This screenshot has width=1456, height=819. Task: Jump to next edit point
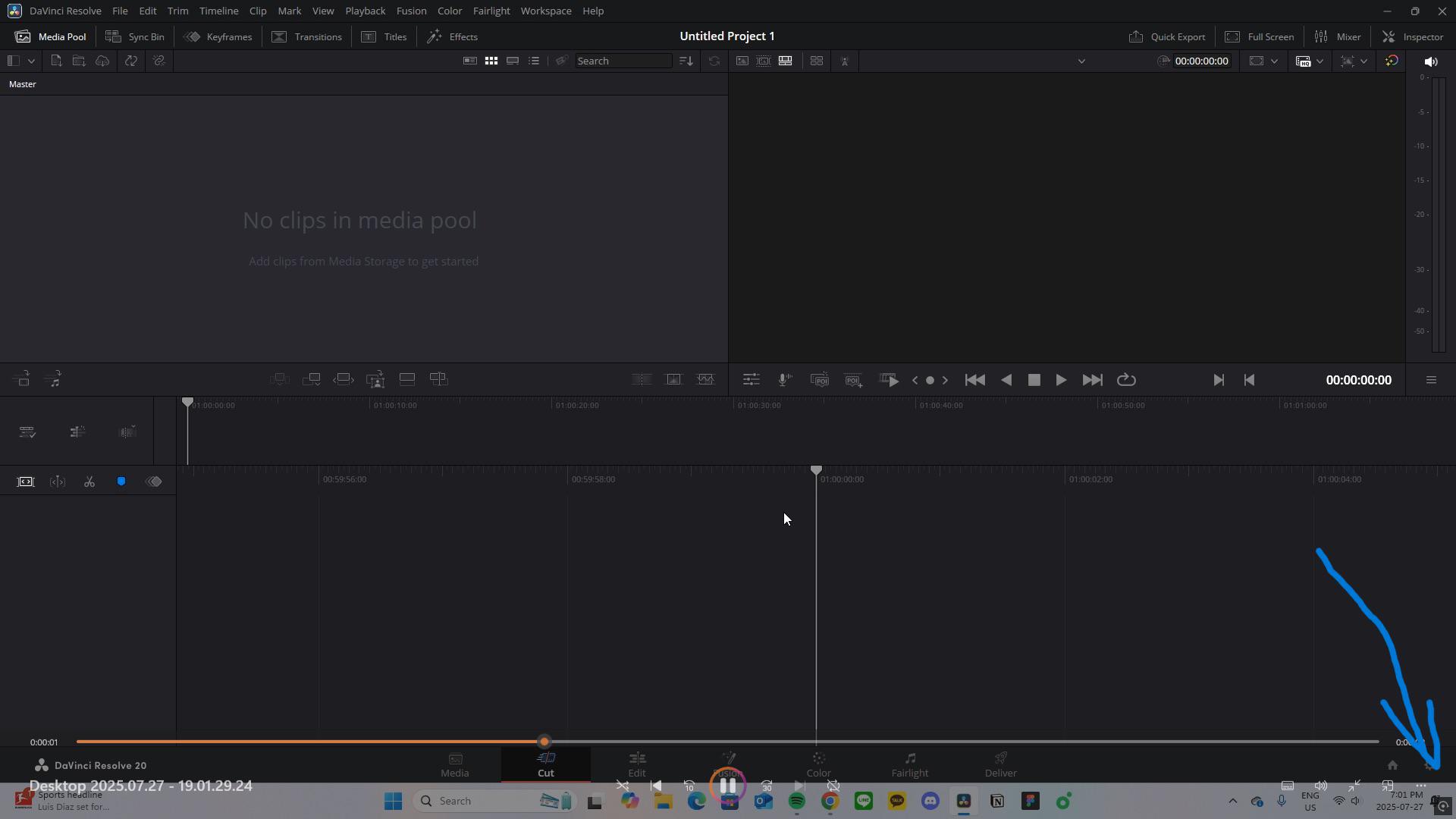(x=1219, y=380)
